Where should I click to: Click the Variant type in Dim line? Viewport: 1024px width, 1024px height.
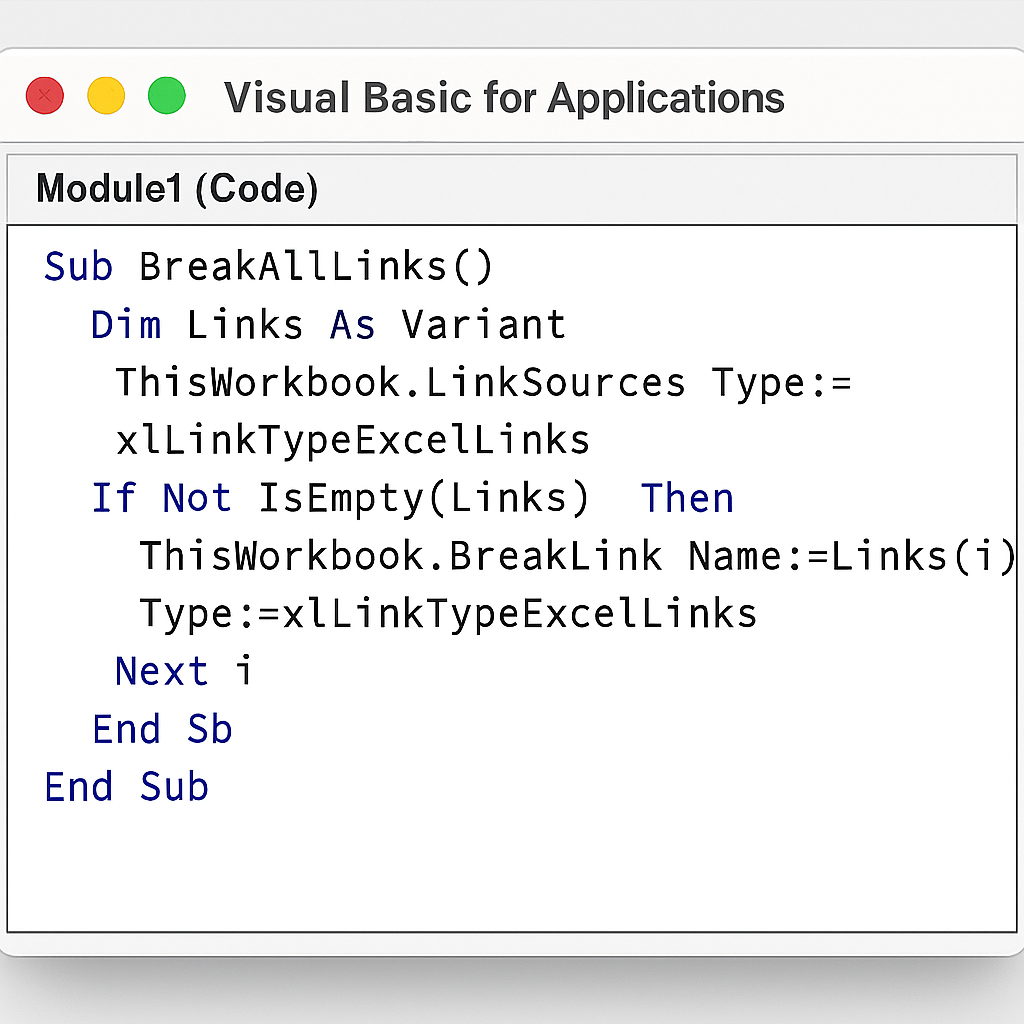(484, 325)
